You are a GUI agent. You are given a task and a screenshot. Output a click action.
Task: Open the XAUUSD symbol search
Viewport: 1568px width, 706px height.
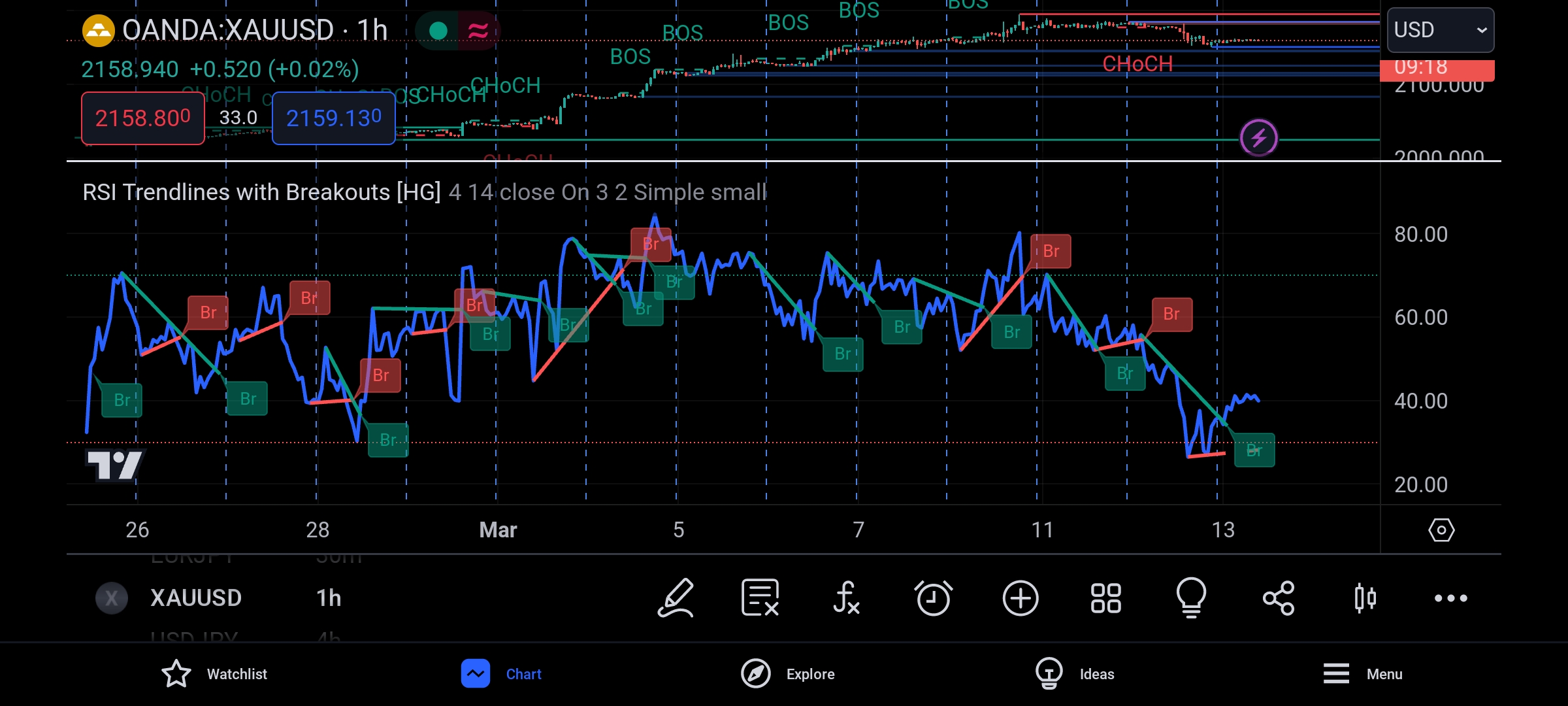[x=195, y=597]
